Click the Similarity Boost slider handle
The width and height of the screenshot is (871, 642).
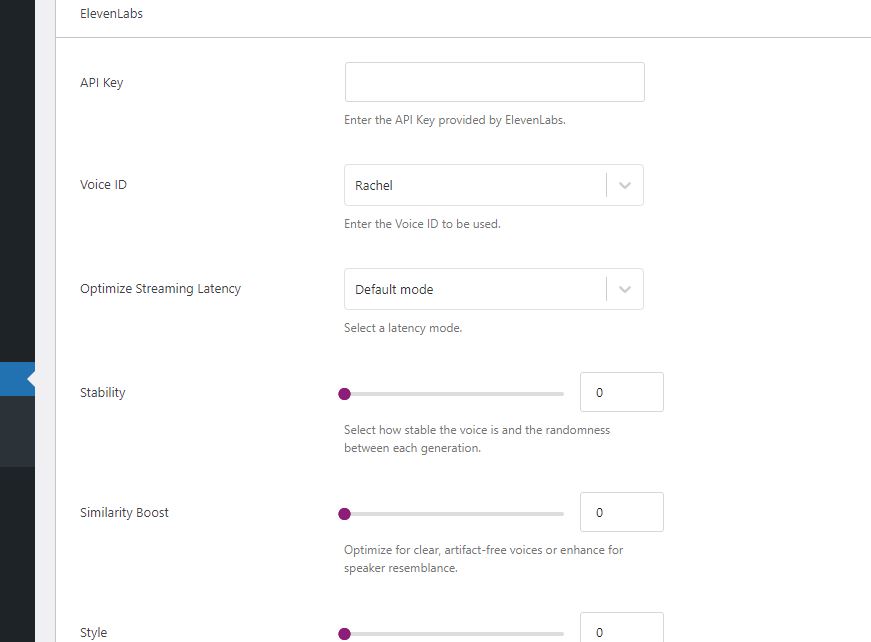[344, 514]
